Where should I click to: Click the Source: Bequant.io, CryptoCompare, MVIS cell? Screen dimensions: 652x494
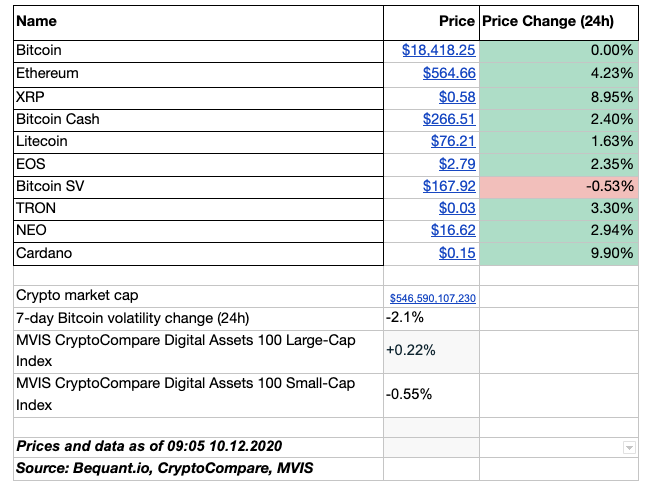[x=198, y=469]
